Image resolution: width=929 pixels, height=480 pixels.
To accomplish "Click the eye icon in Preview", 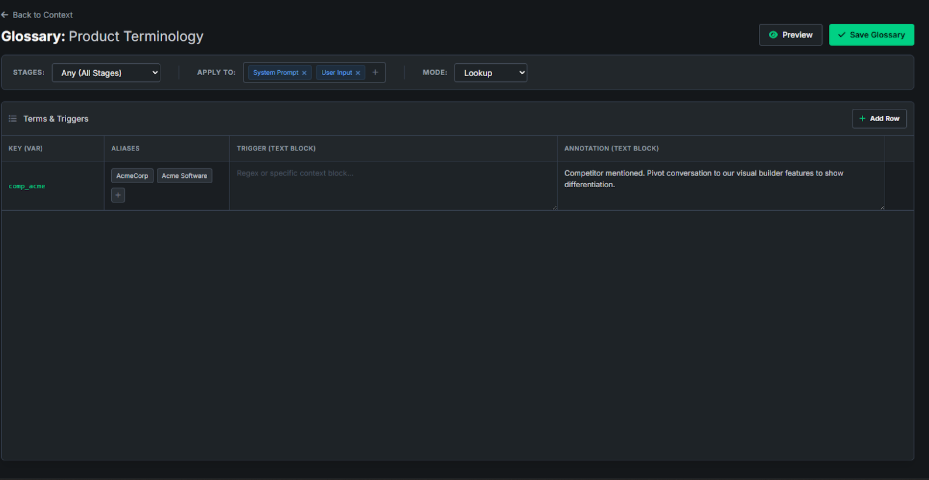I will click(774, 35).
